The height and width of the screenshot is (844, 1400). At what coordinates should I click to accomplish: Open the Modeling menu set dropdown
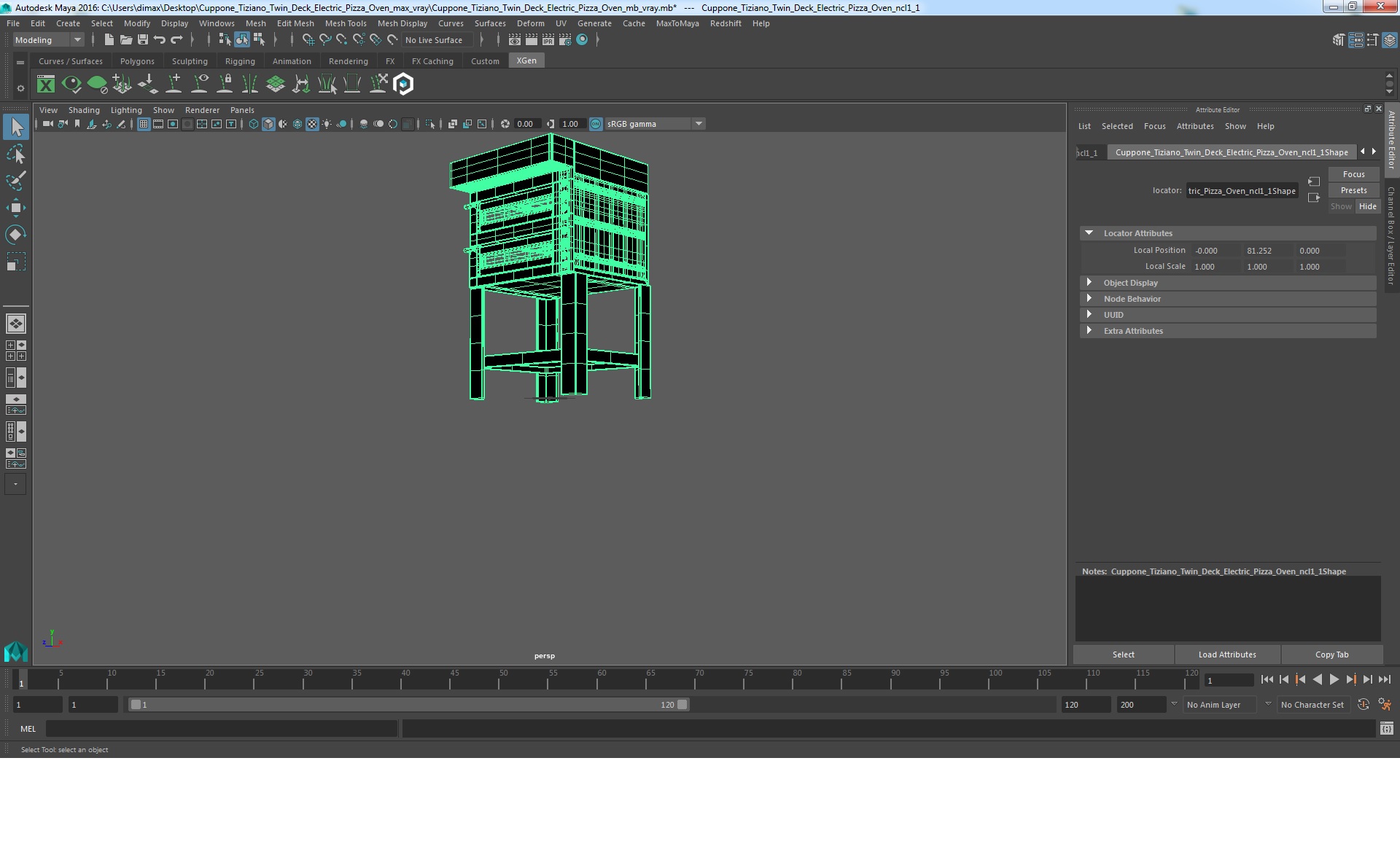(48, 40)
